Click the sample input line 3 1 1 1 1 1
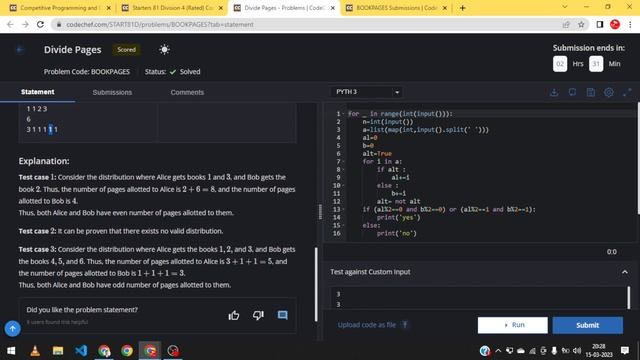640x360 pixels. 42,129
